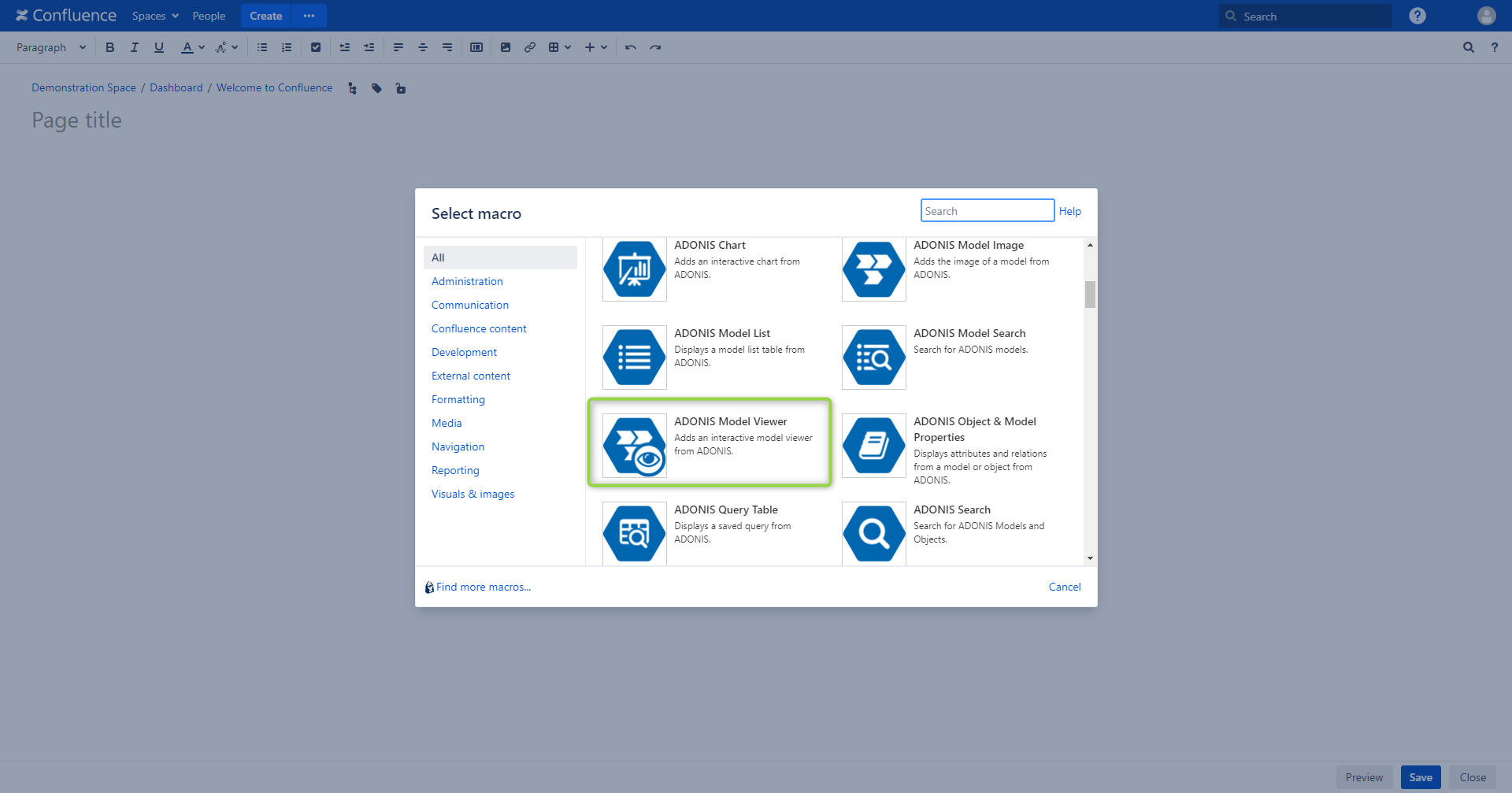Insert a numbered list
The width and height of the screenshot is (1512, 793).
coord(287,47)
